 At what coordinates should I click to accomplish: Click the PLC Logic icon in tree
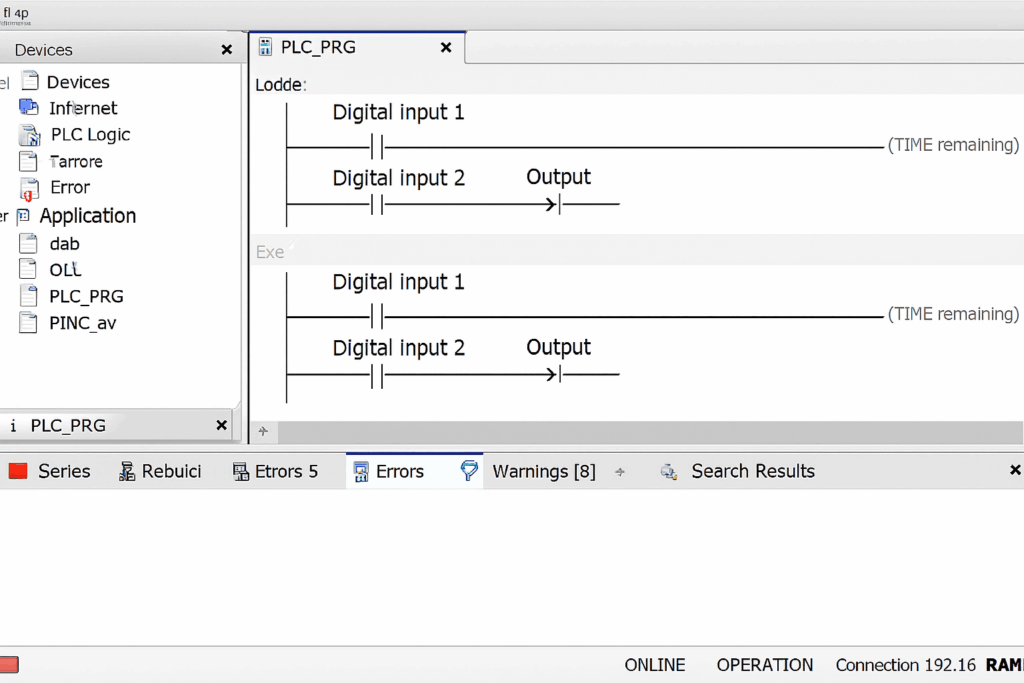tap(29, 135)
